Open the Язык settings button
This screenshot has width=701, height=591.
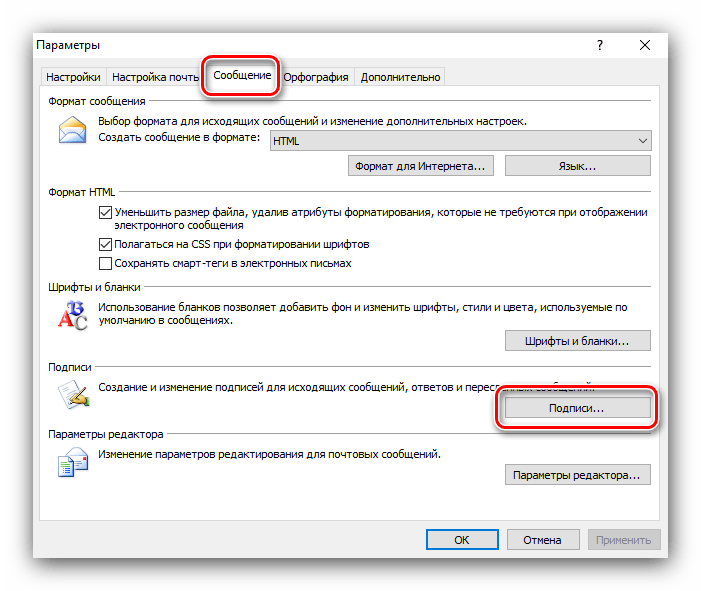click(x=577, y=166)
